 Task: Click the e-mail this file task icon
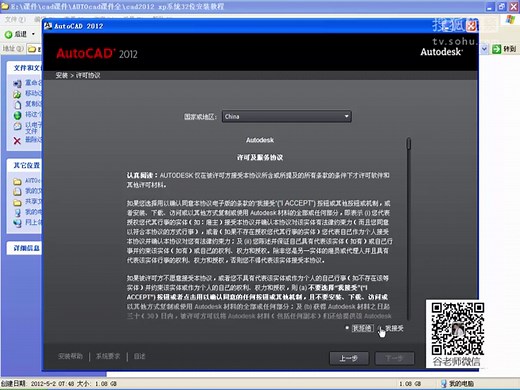(x=17, y=126)
